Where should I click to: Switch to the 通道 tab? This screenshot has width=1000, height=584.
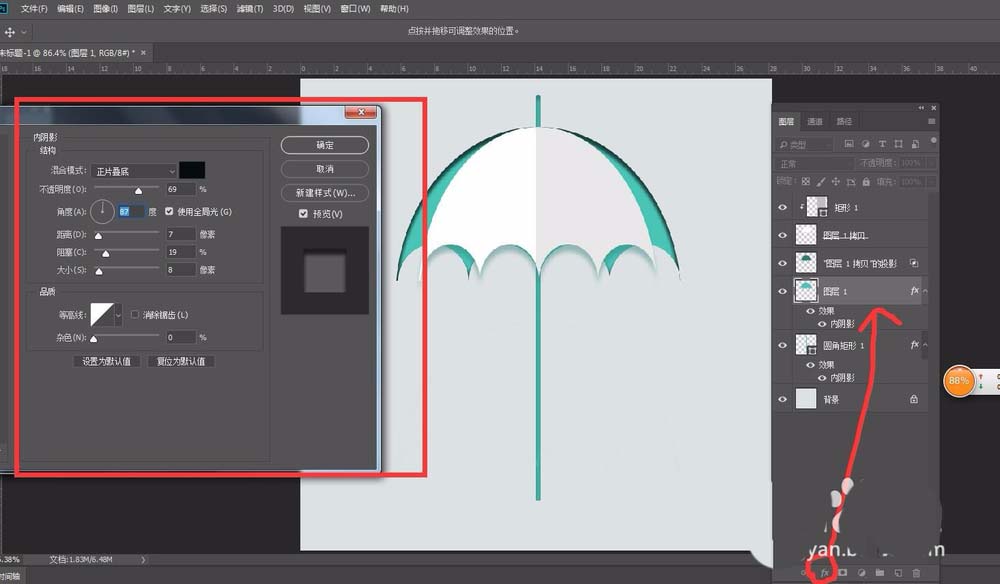click(x=815, y=121)
